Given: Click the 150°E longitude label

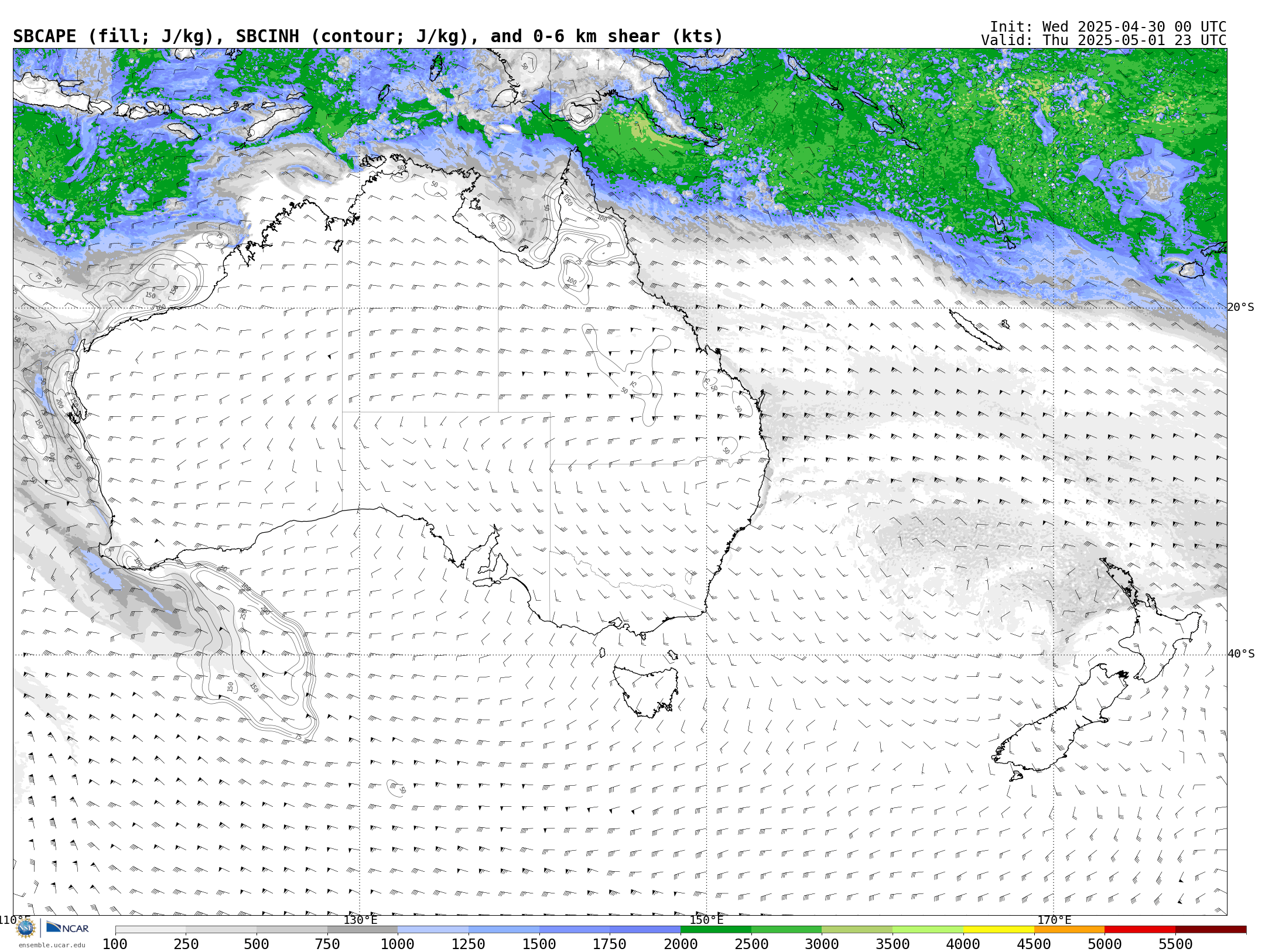Looking at the screenshot, I should click(706, 920).
